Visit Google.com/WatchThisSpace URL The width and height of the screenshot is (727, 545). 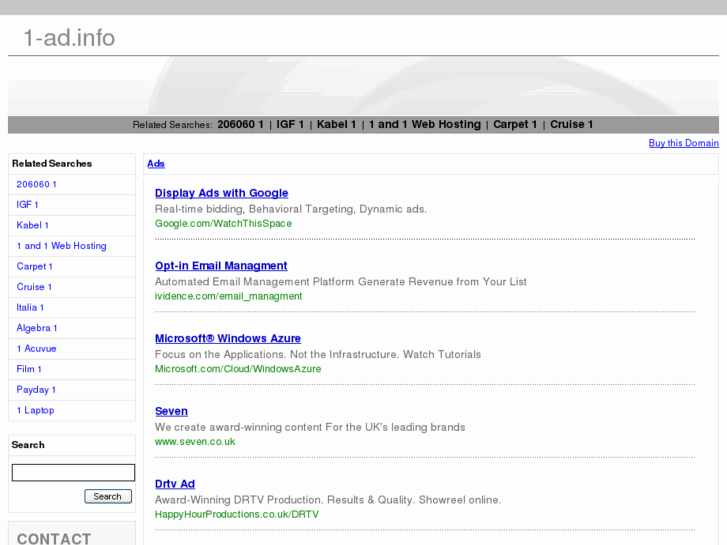(223, 224)
